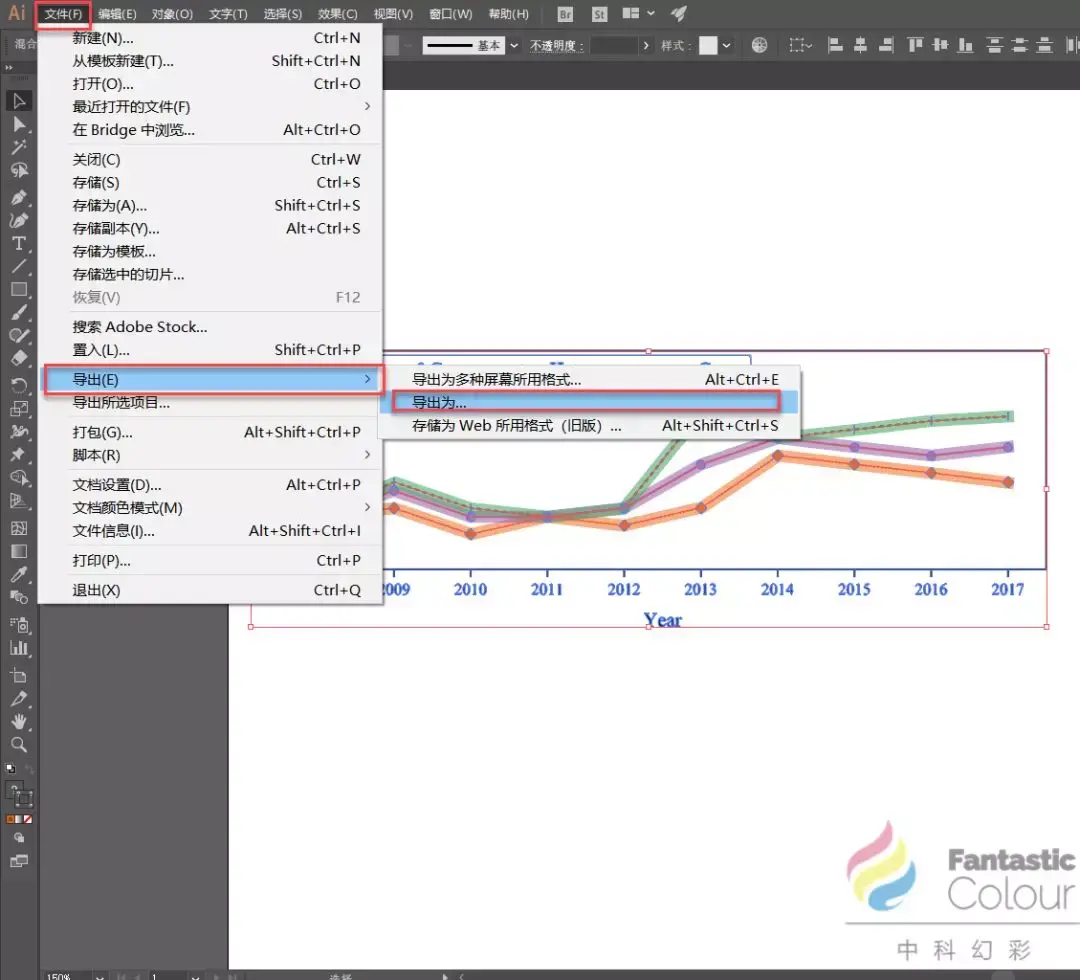
Task: Expand the opacity 不透明度 arrow
Action: (x=645, y=45)
